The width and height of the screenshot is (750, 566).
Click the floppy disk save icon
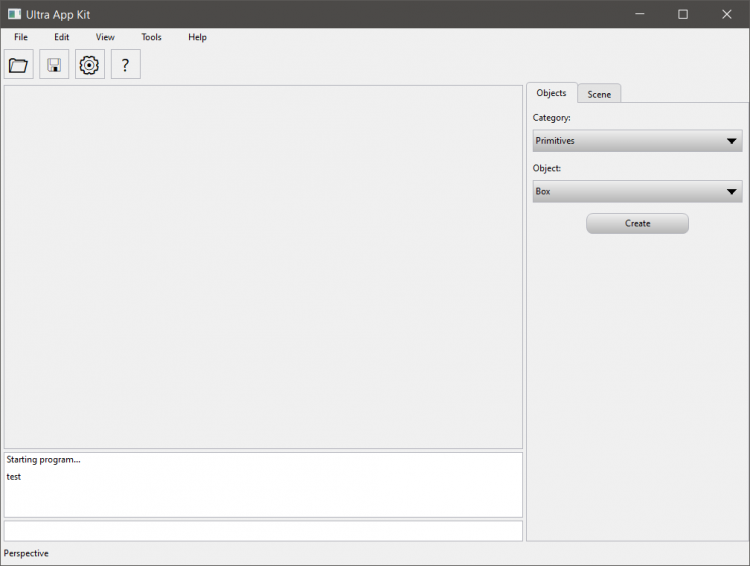(x=54, y=65)
